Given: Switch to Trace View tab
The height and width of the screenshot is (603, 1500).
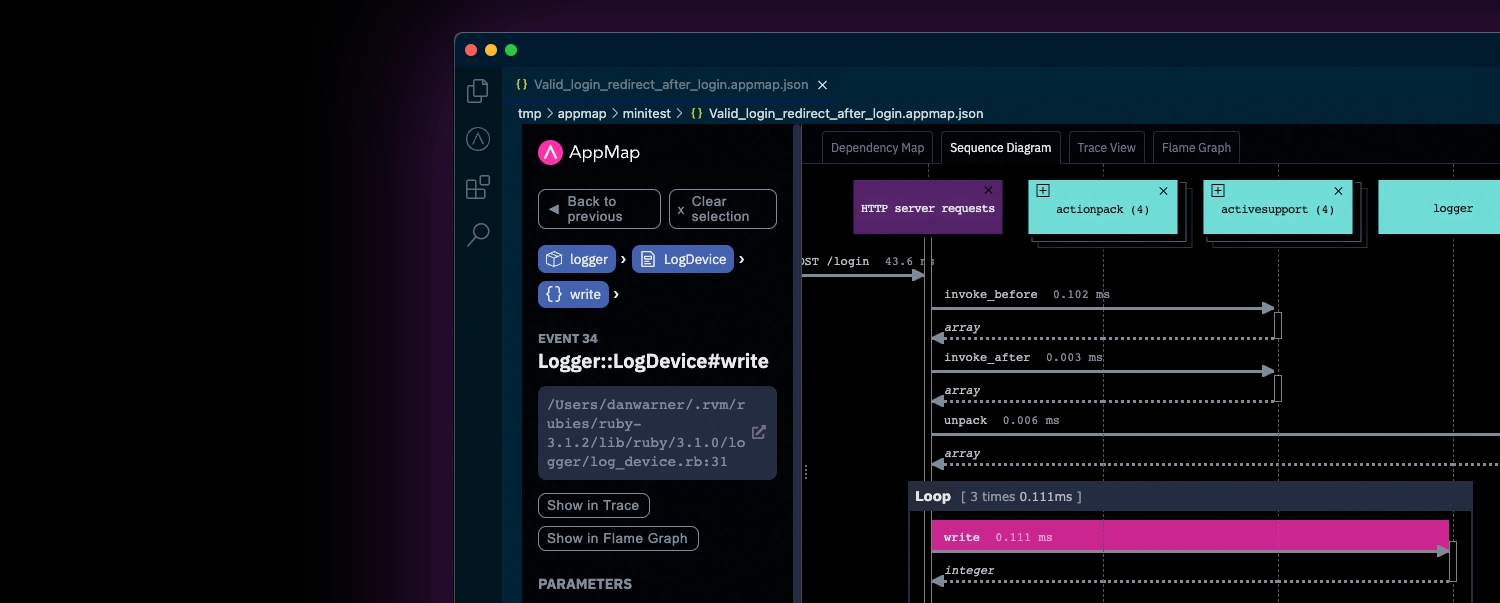Looking at the screenshot, I should click(x=1106, y=147).
